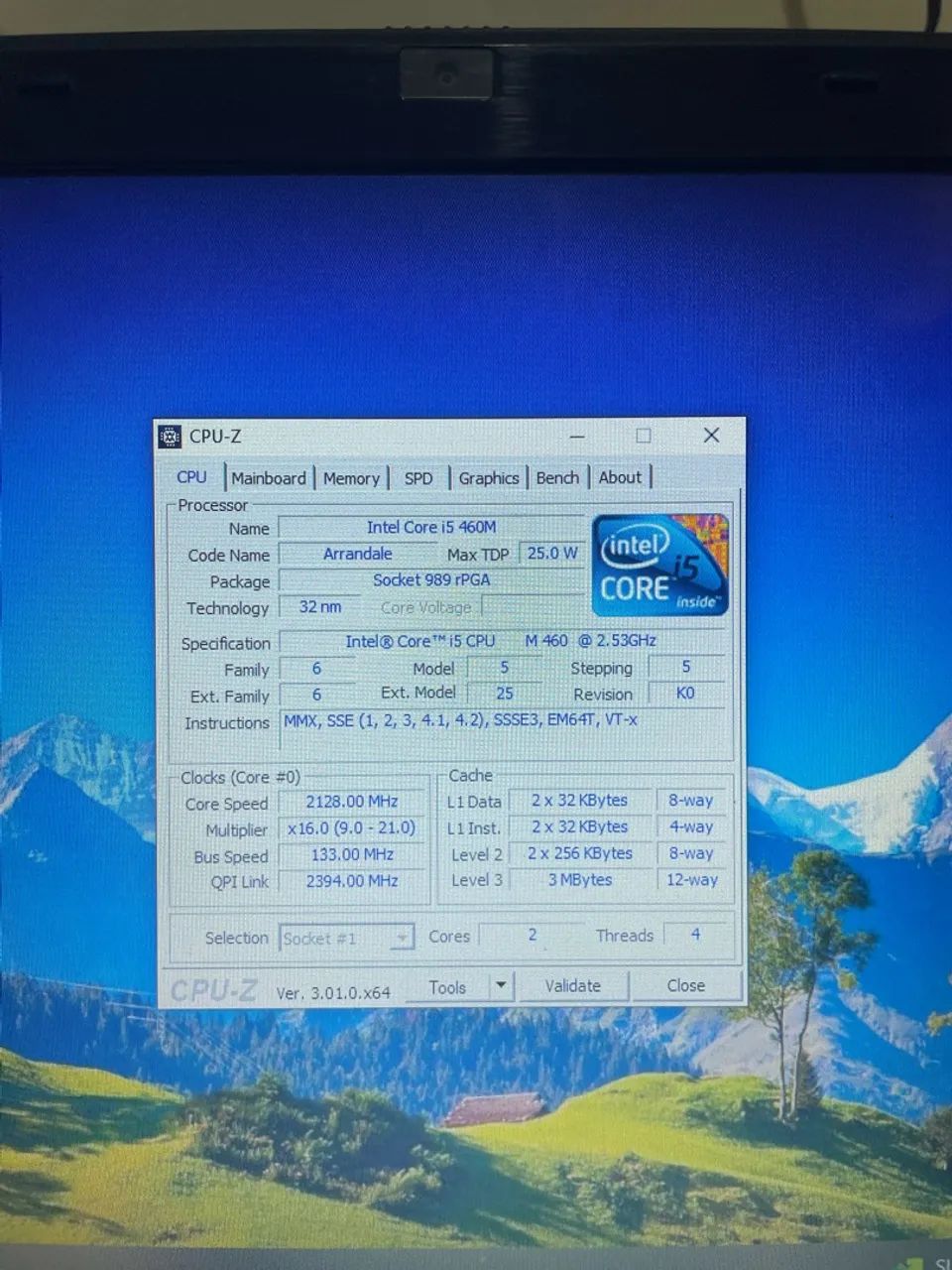952x1270 pixels.
Task: Click the Ext. Model value 25
Action: coord(505,694)
